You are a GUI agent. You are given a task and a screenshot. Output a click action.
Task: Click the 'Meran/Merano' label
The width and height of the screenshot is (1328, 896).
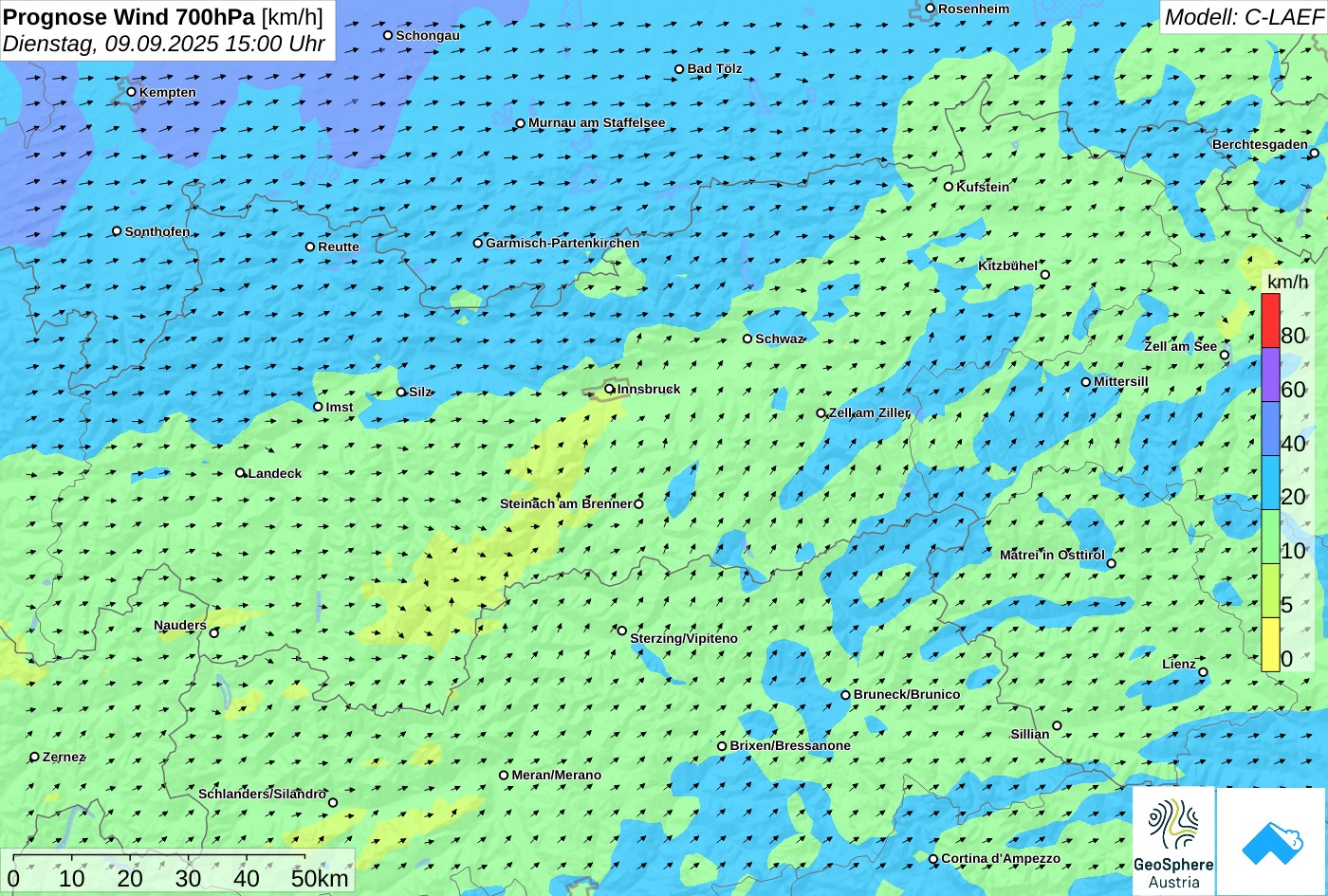pos(557,775)
